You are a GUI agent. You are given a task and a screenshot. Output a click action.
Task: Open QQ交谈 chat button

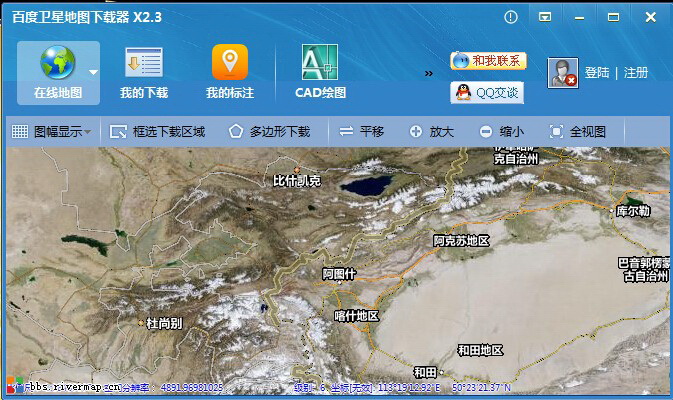click(487, 93)
